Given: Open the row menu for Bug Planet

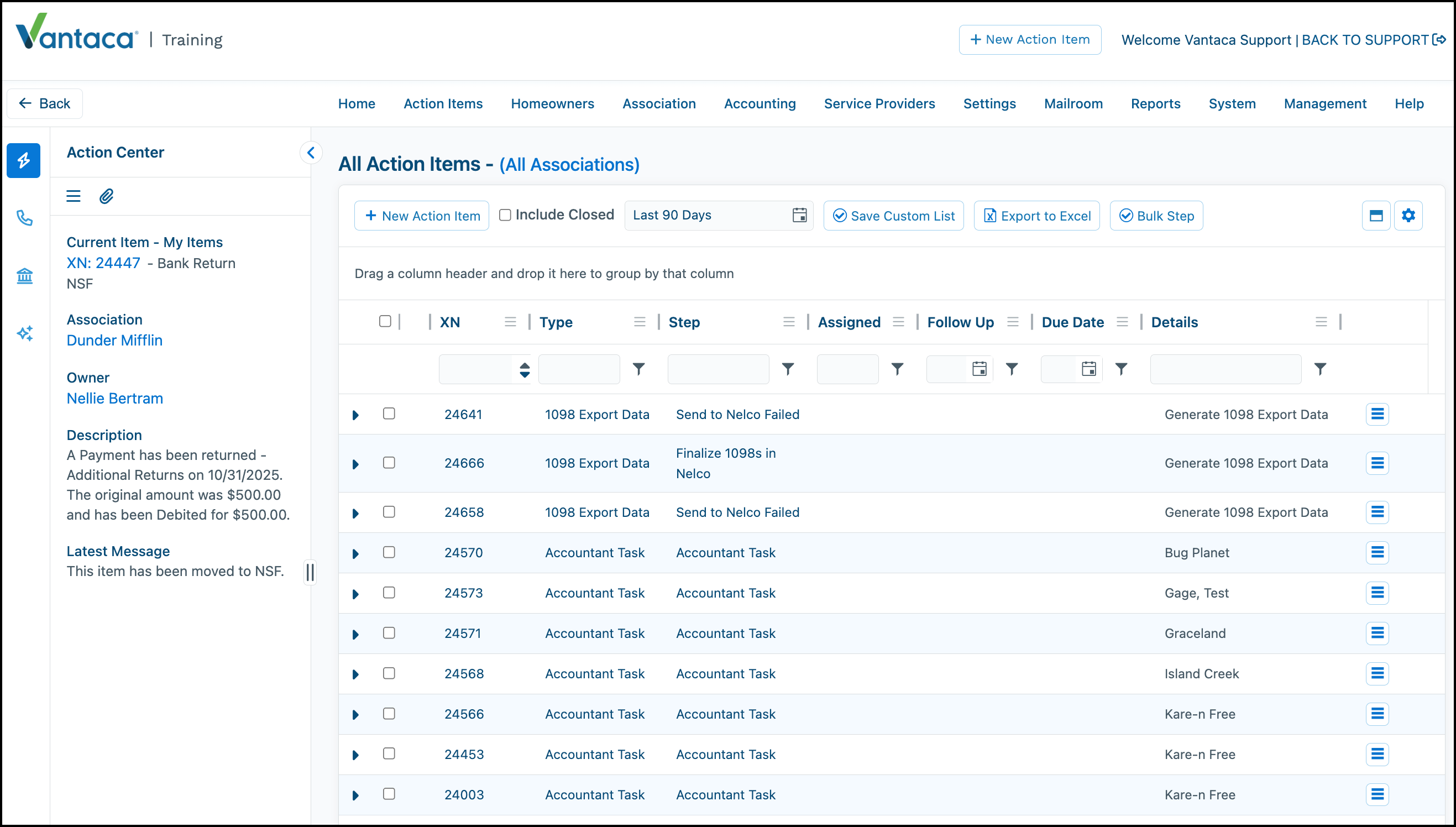Looking at the screenshot, I should coord(1378,552).
